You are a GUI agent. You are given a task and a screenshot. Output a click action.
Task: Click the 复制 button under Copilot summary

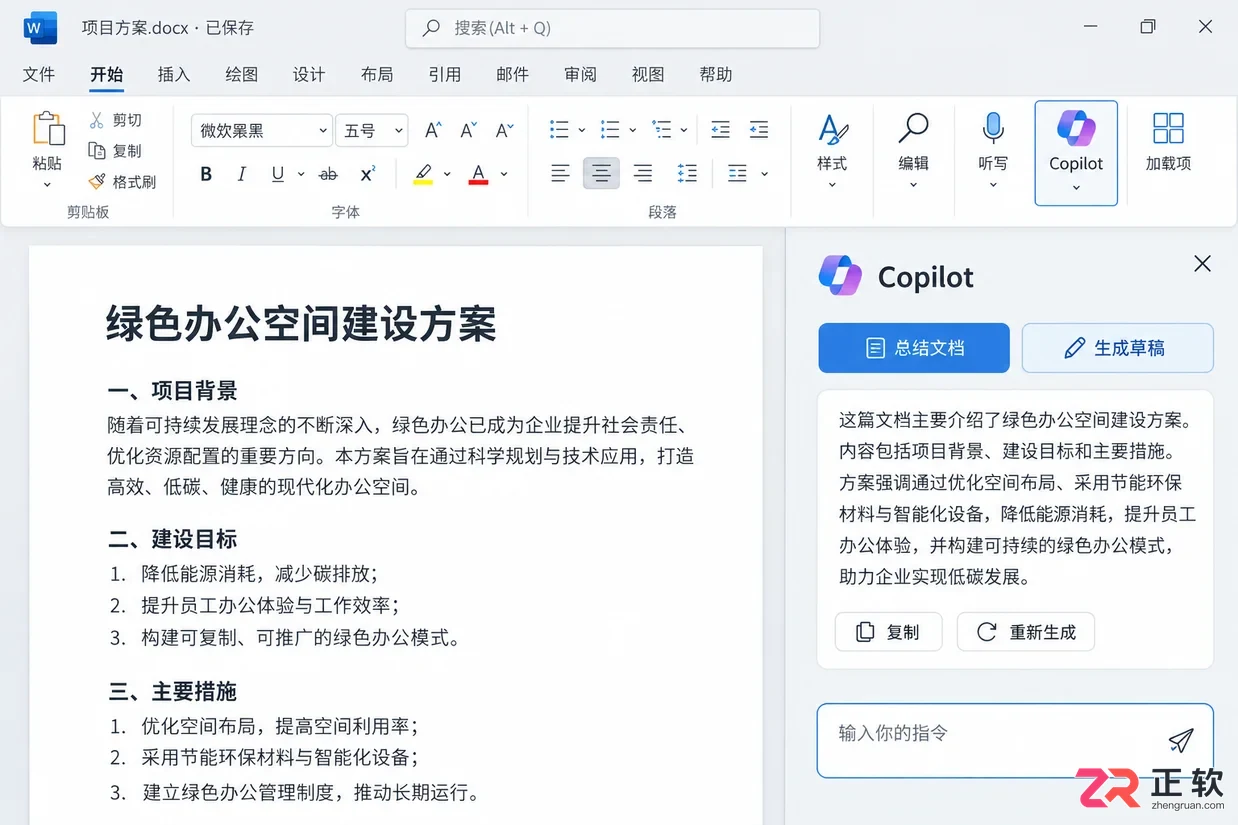888,632
